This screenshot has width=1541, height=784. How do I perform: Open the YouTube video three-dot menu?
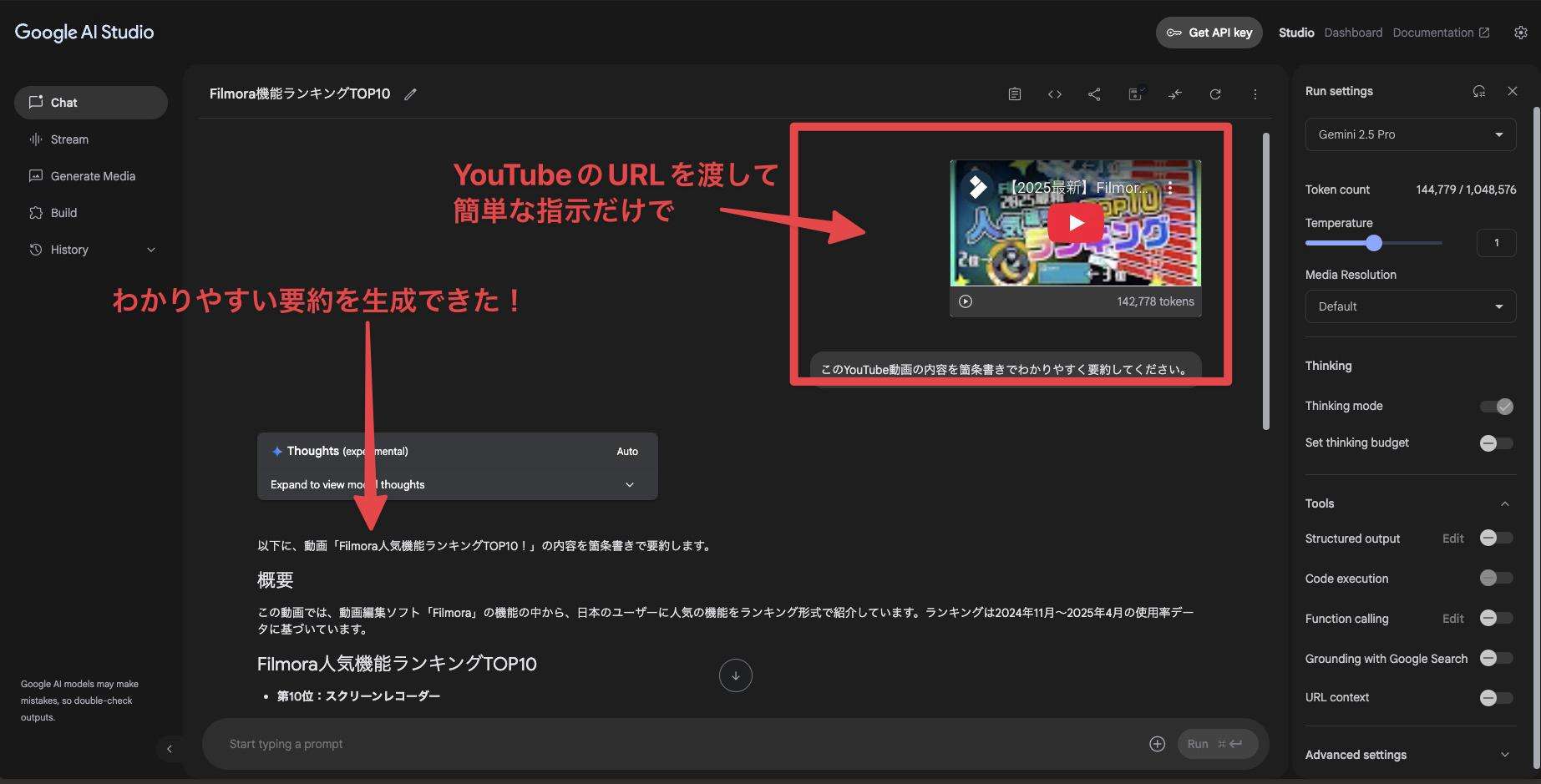coord(1170,188)
